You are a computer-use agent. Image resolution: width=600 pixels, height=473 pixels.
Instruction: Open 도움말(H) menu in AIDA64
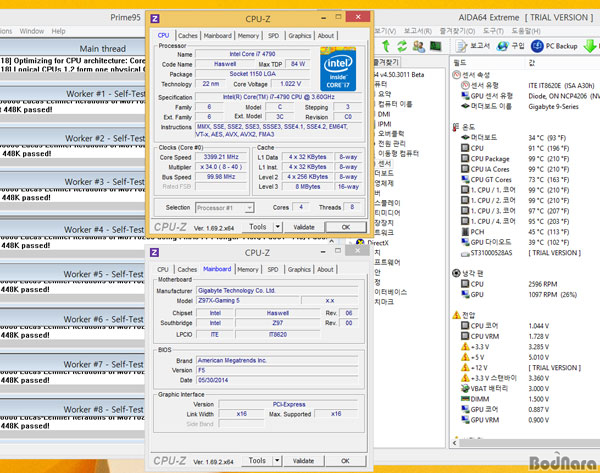[526, 31]
